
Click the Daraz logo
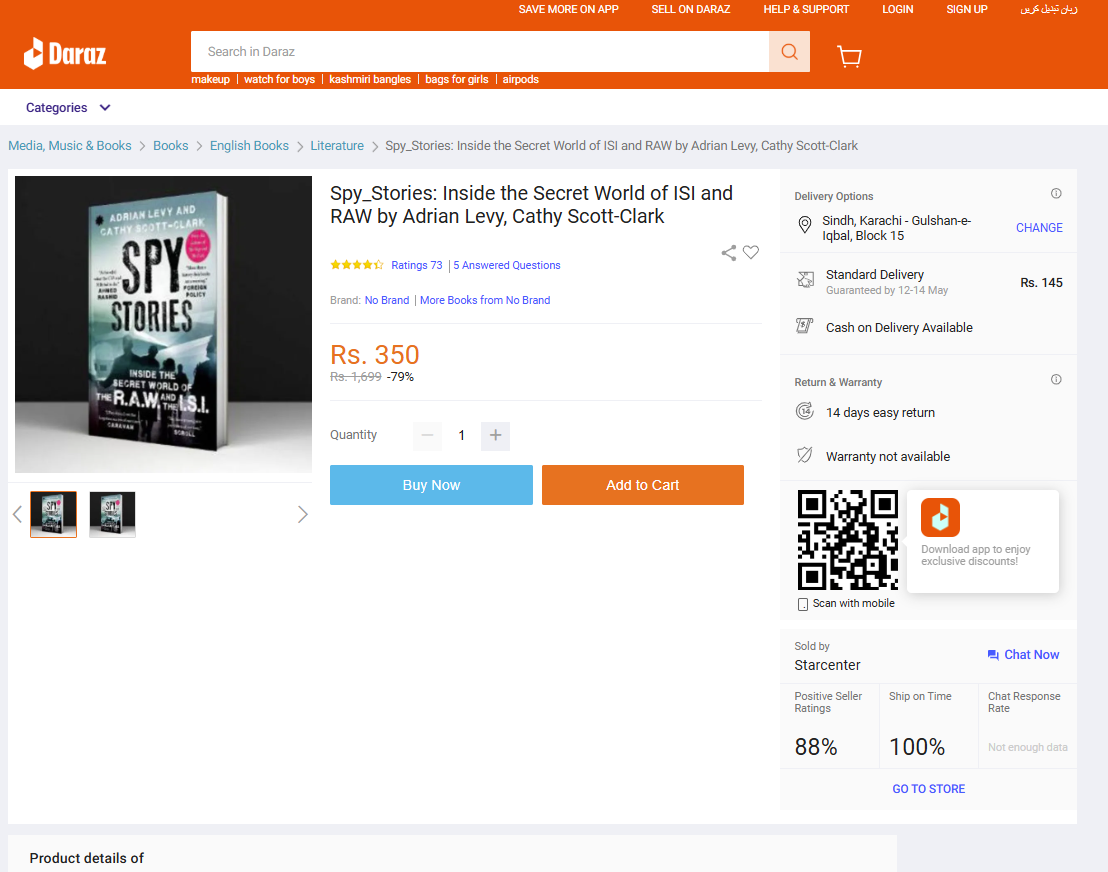point(65,53)
